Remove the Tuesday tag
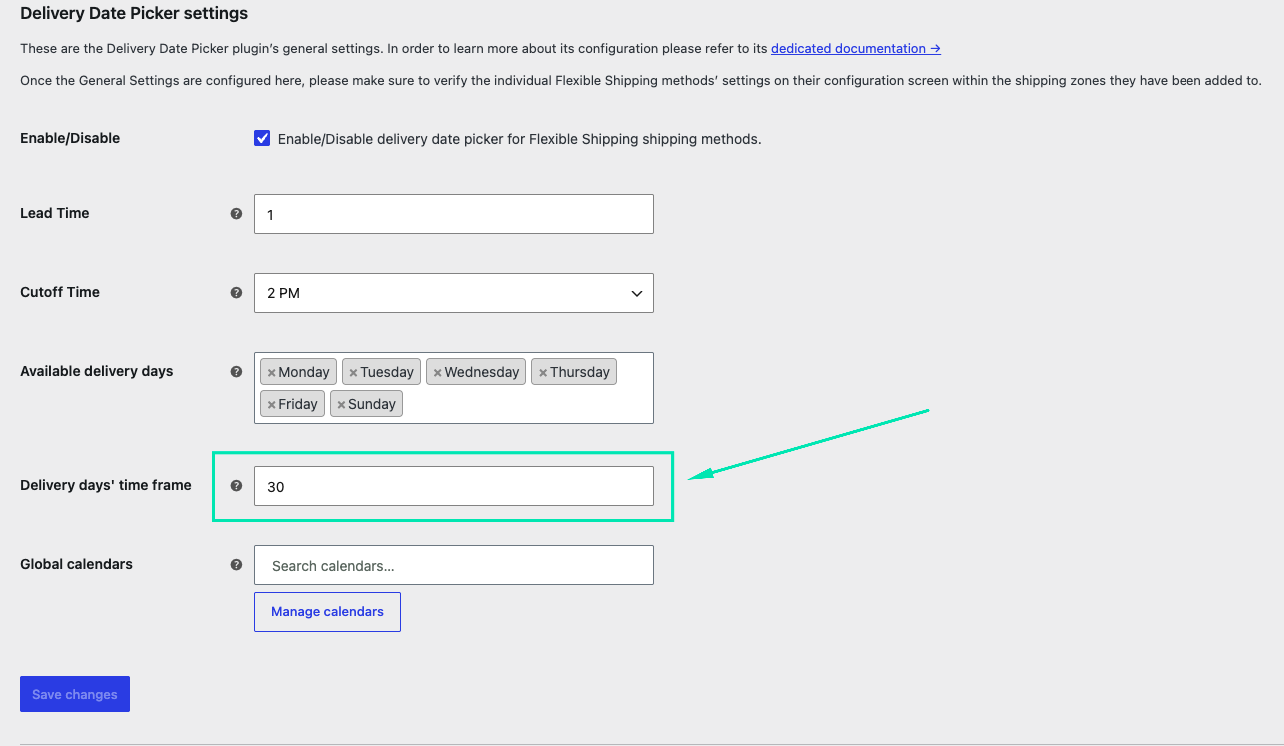 click(353, 373)
